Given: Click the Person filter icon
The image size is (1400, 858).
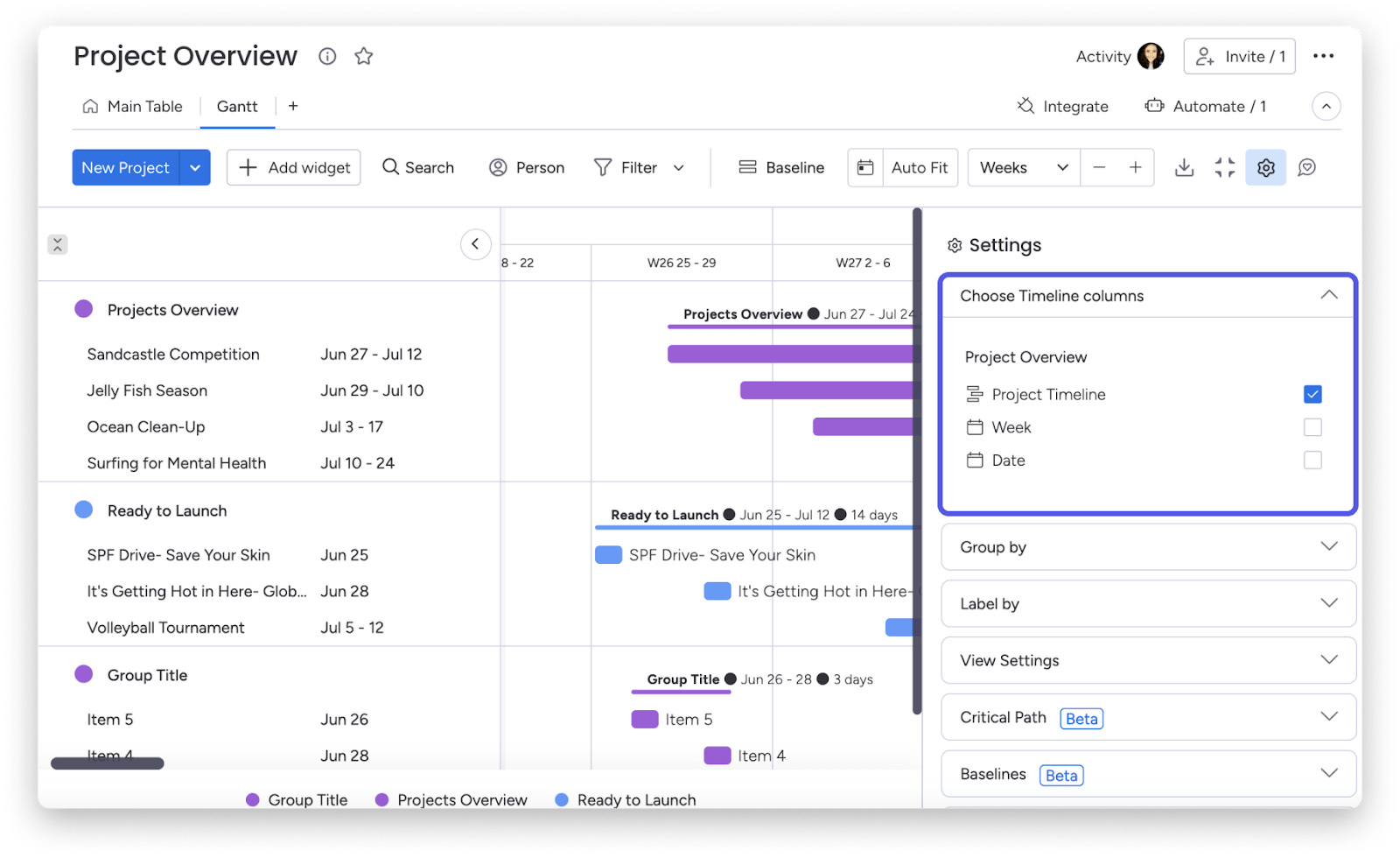Looking at the screenshot, I should pyautogui.click(x=498, y=167).
